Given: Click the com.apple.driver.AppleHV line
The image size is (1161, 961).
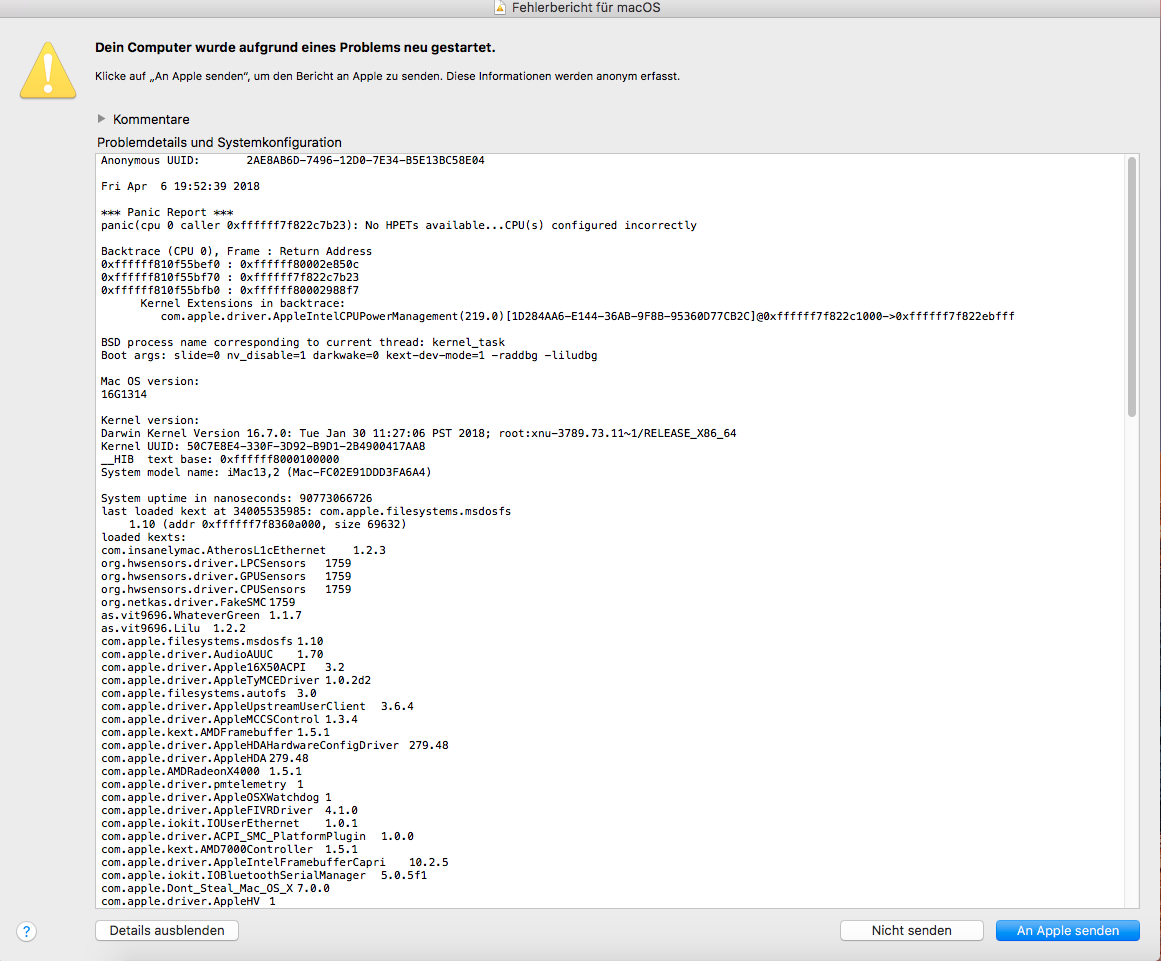Looking at the screenshot, I should point(188,901).
